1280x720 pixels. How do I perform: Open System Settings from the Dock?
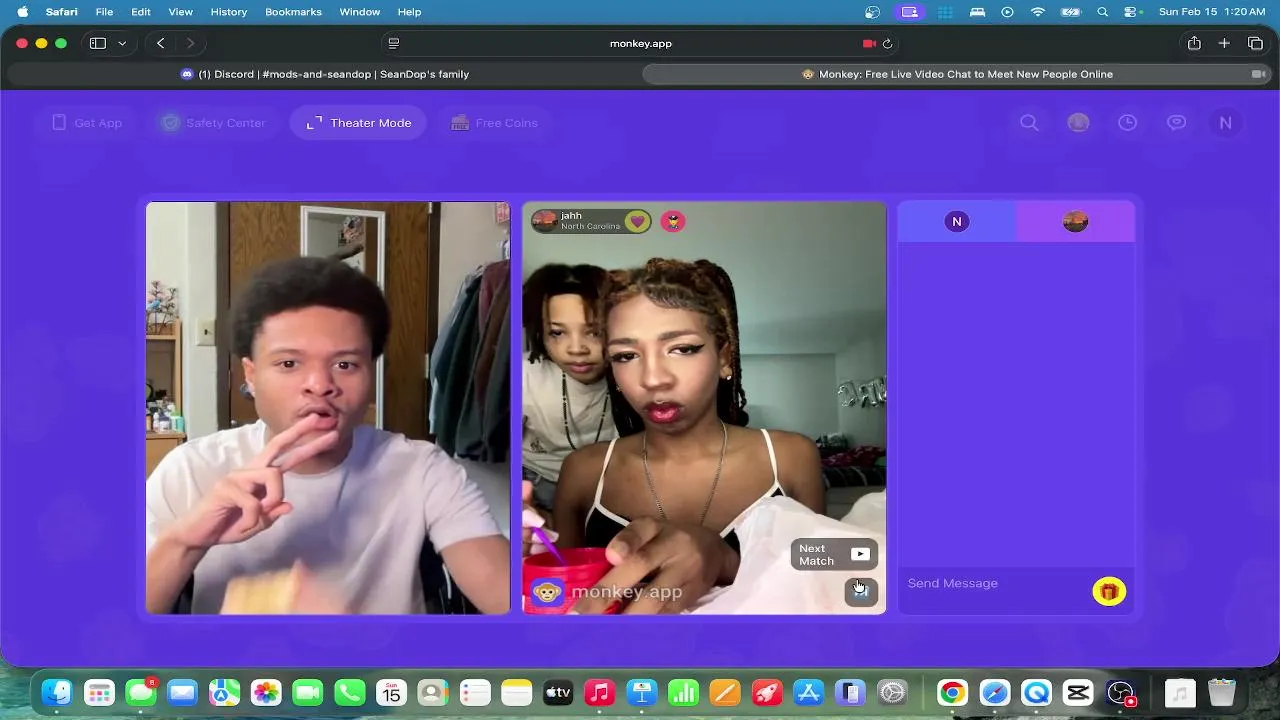tap(892, 692)
